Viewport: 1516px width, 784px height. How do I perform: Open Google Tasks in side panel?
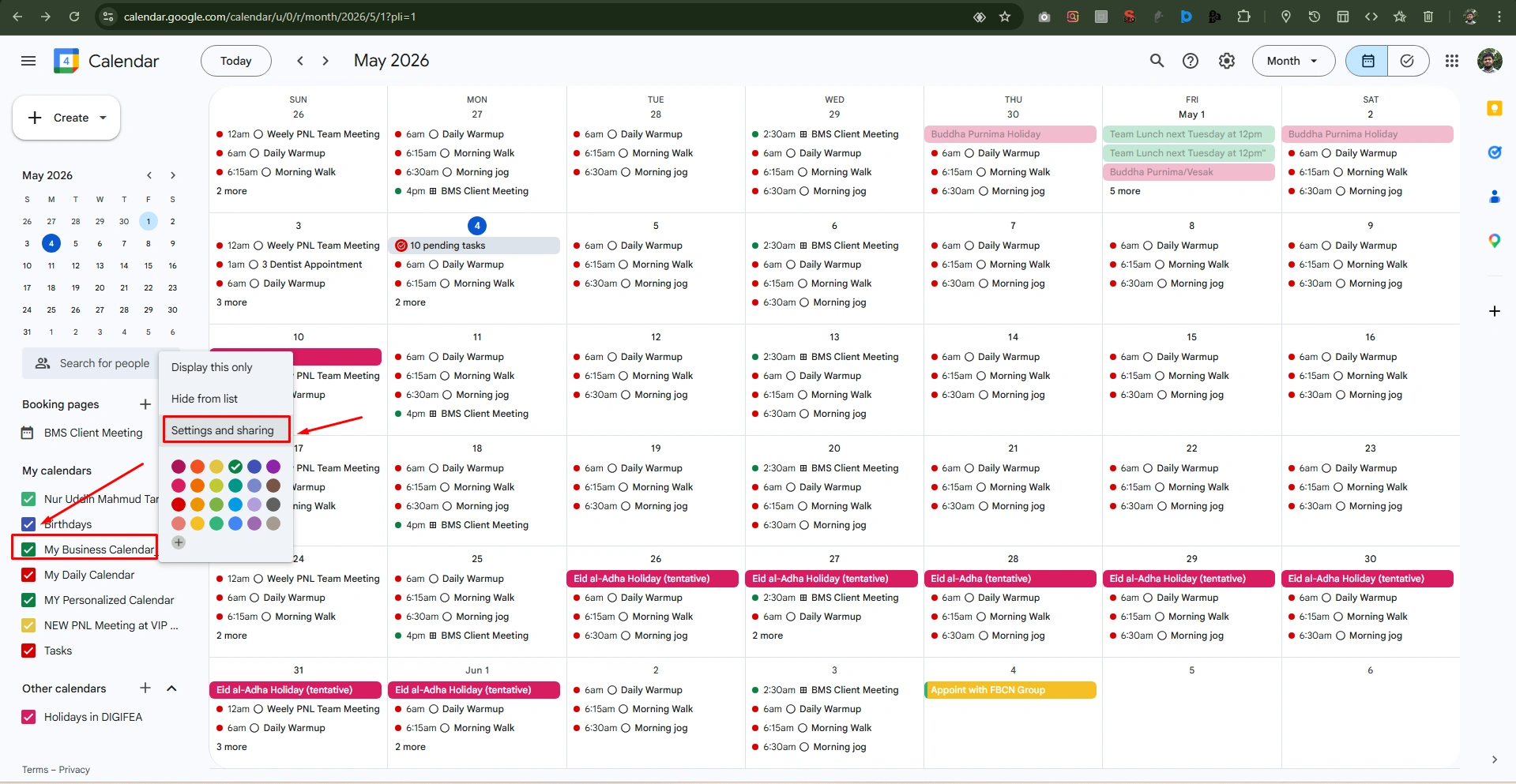(x=1494, y=152)
